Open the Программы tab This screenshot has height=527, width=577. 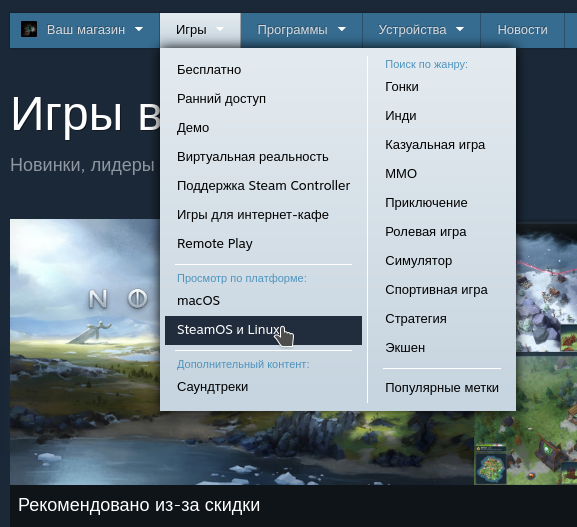click(x=301, y=30)
